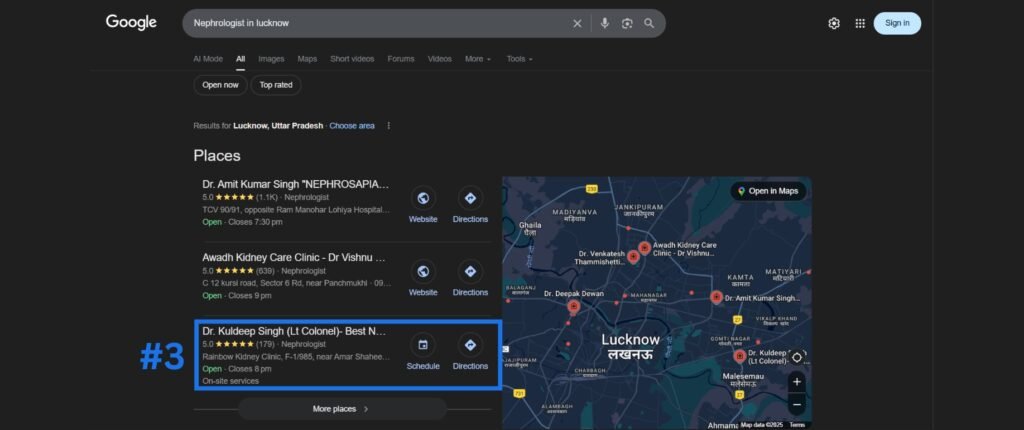Toggle the Top rated filter
The width and height of the screenshot is (1024, 430).
[x=276, y=85]
